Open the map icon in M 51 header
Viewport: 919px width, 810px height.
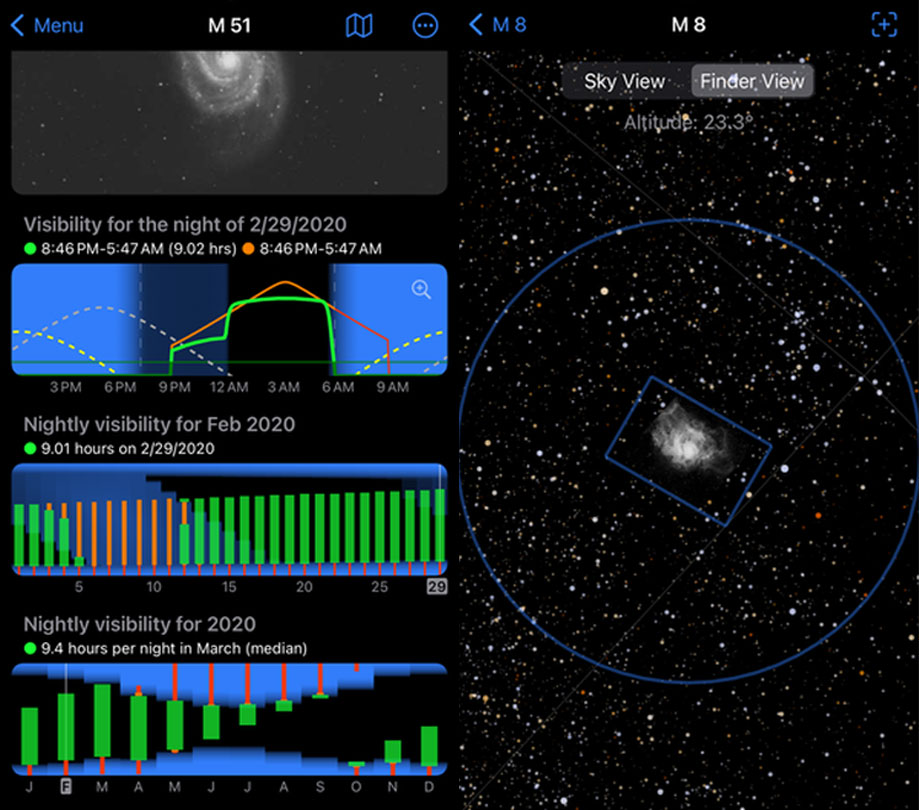tap(359, 26)
